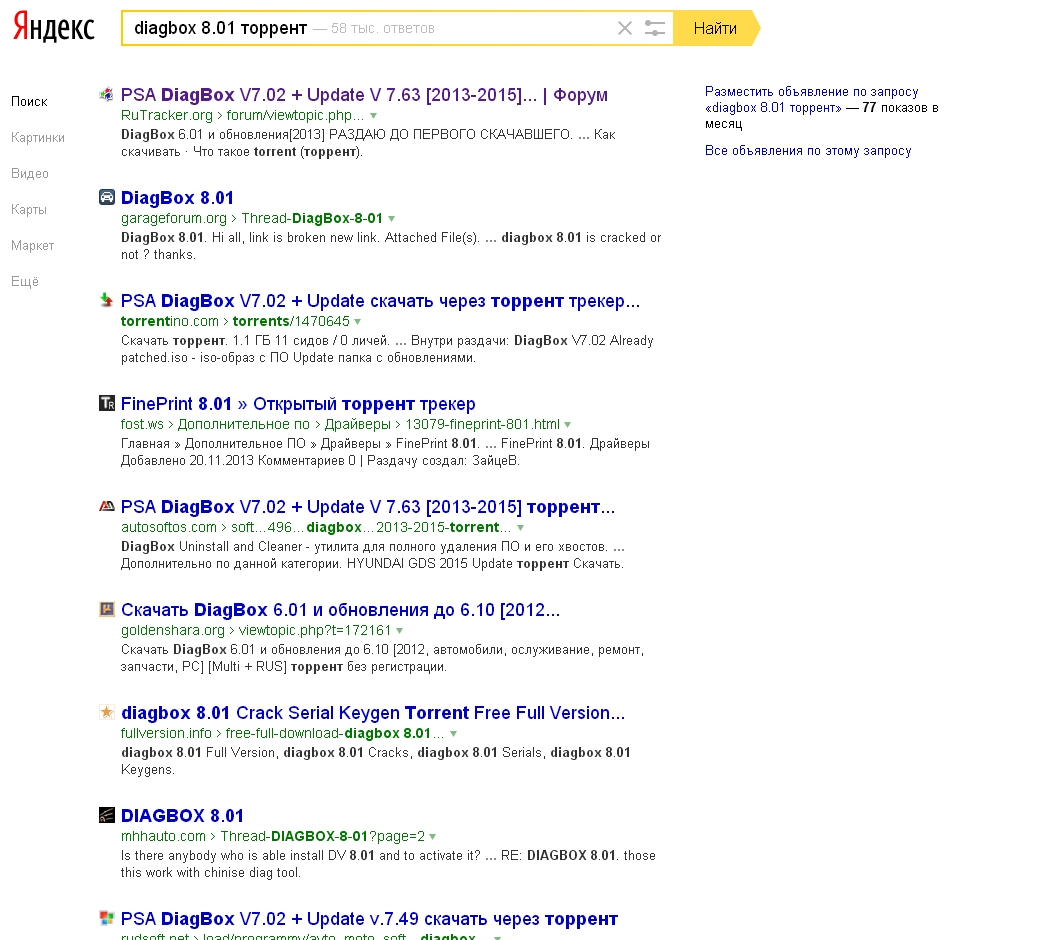1064x940 pixels.
Task: Click the Yandex logo
Action: click(54, 28)
